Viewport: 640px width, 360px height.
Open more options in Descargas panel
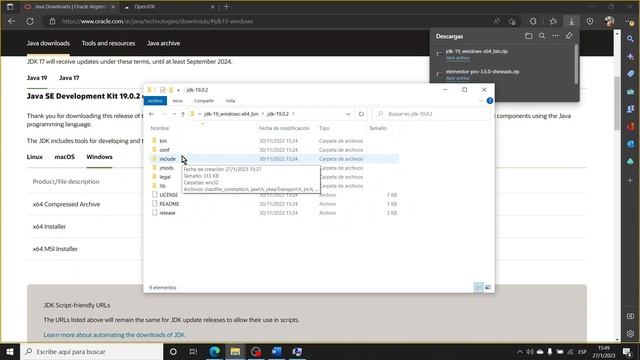point(556,36)
